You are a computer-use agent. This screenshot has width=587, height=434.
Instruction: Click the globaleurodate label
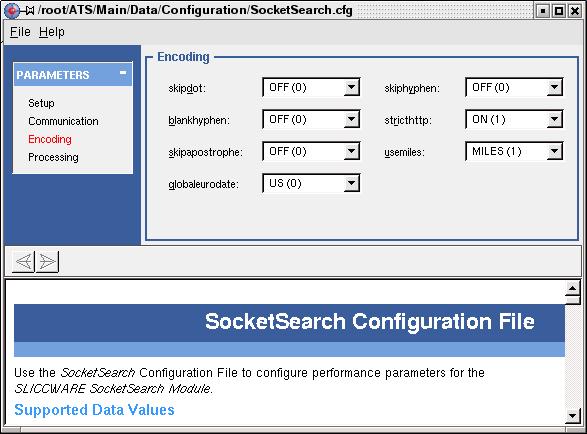[x=203, y=184]
